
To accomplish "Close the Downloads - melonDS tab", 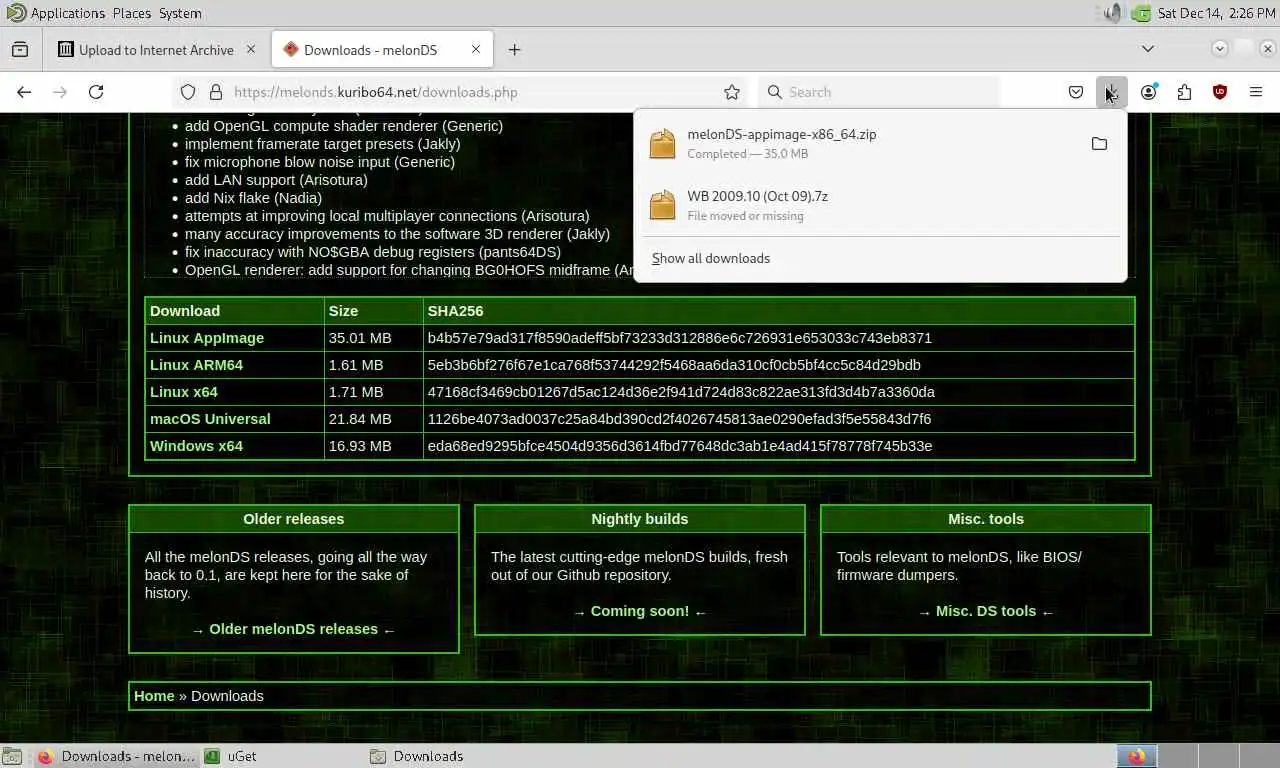I will (x=476, y=49).
